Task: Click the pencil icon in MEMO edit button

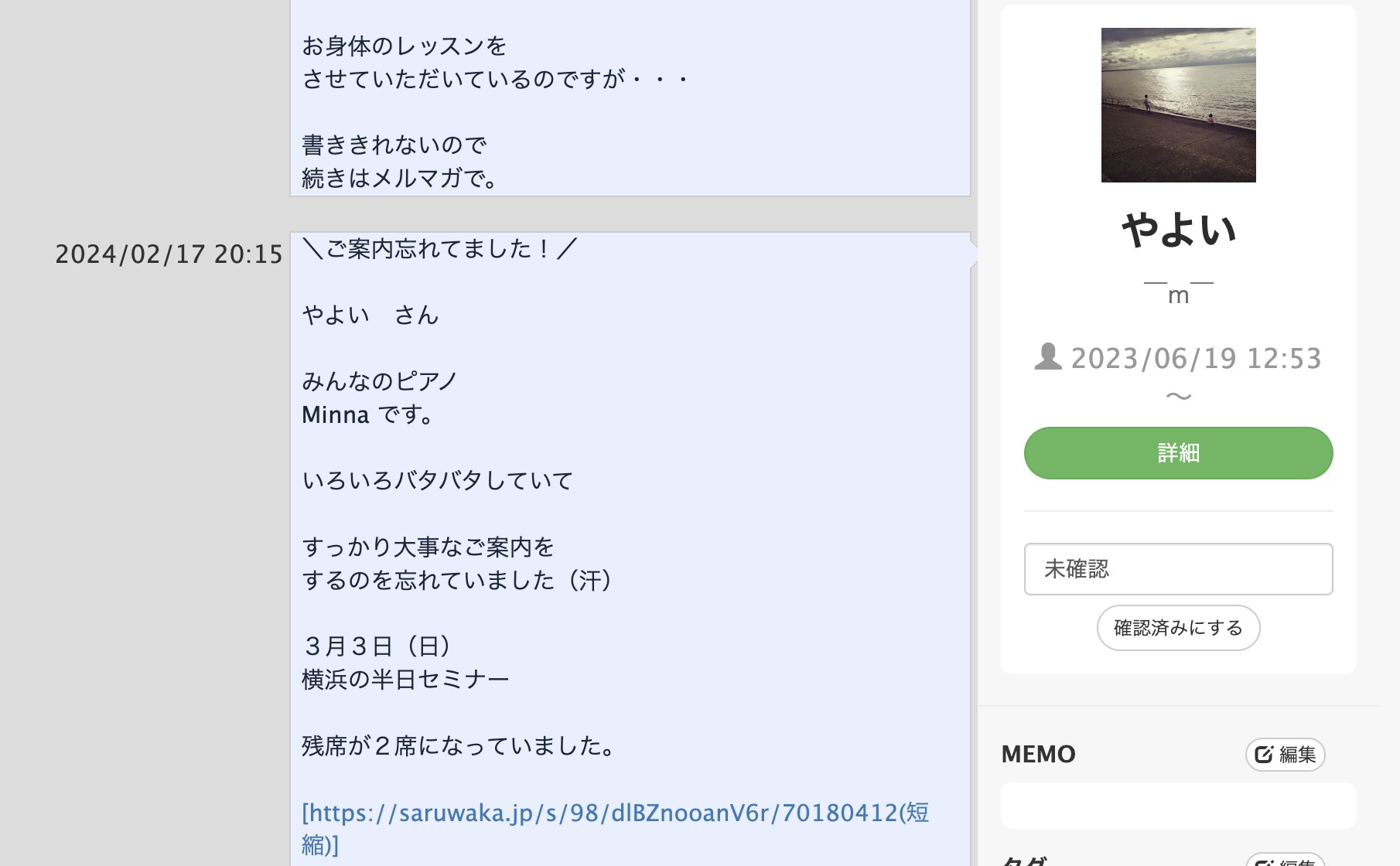Action: tap(1264, 755)
